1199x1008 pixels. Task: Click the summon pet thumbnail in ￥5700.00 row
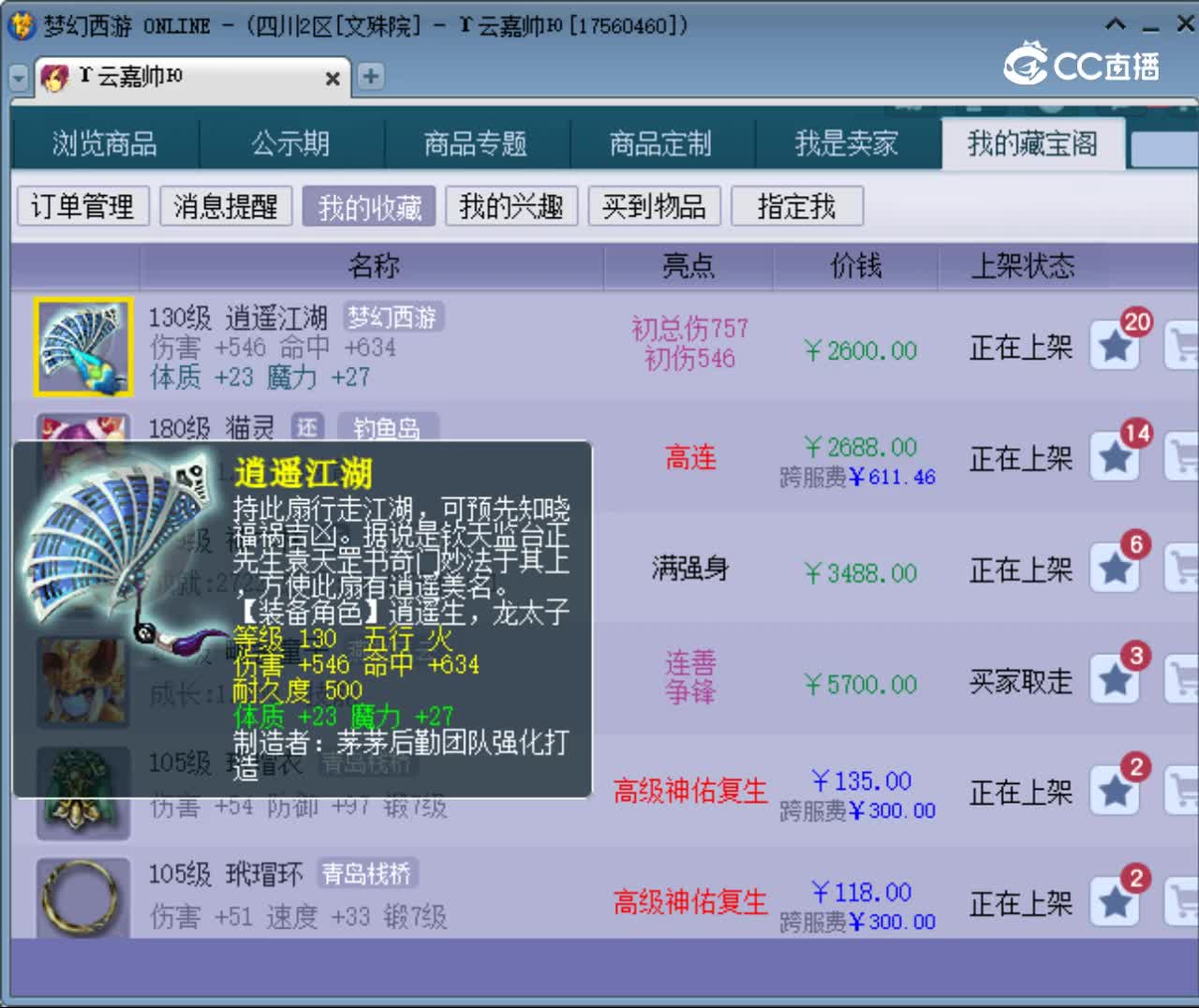tap(83, 682)
